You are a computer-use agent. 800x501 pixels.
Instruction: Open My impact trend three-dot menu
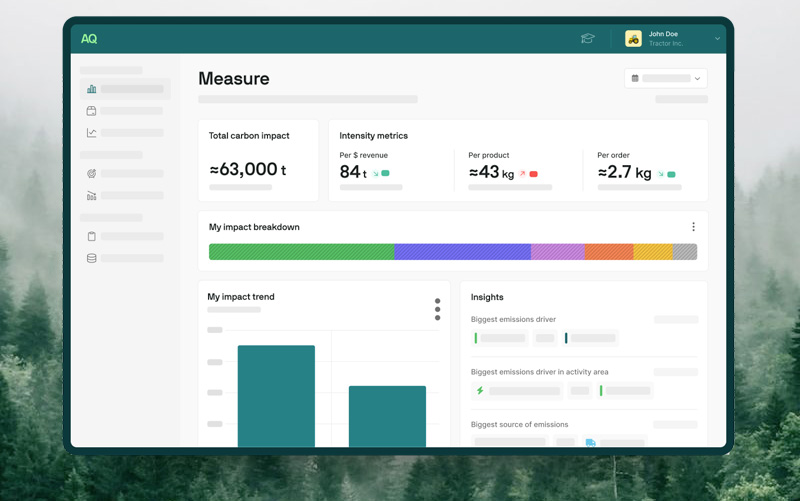point(437,309)
